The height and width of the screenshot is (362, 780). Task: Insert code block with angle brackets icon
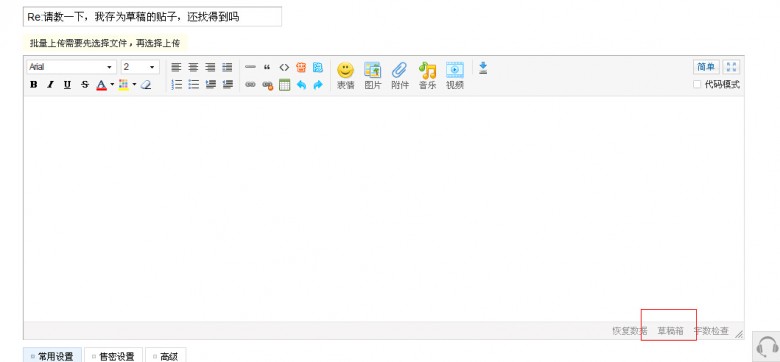284,67
